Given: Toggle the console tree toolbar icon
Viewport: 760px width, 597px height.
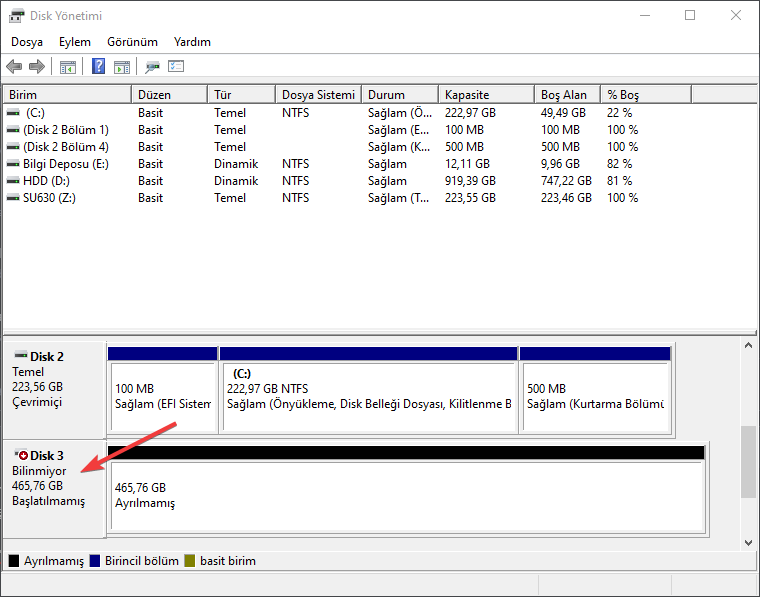Looking at the screenshot, I should pyautogui.click(x=68, y=67).
